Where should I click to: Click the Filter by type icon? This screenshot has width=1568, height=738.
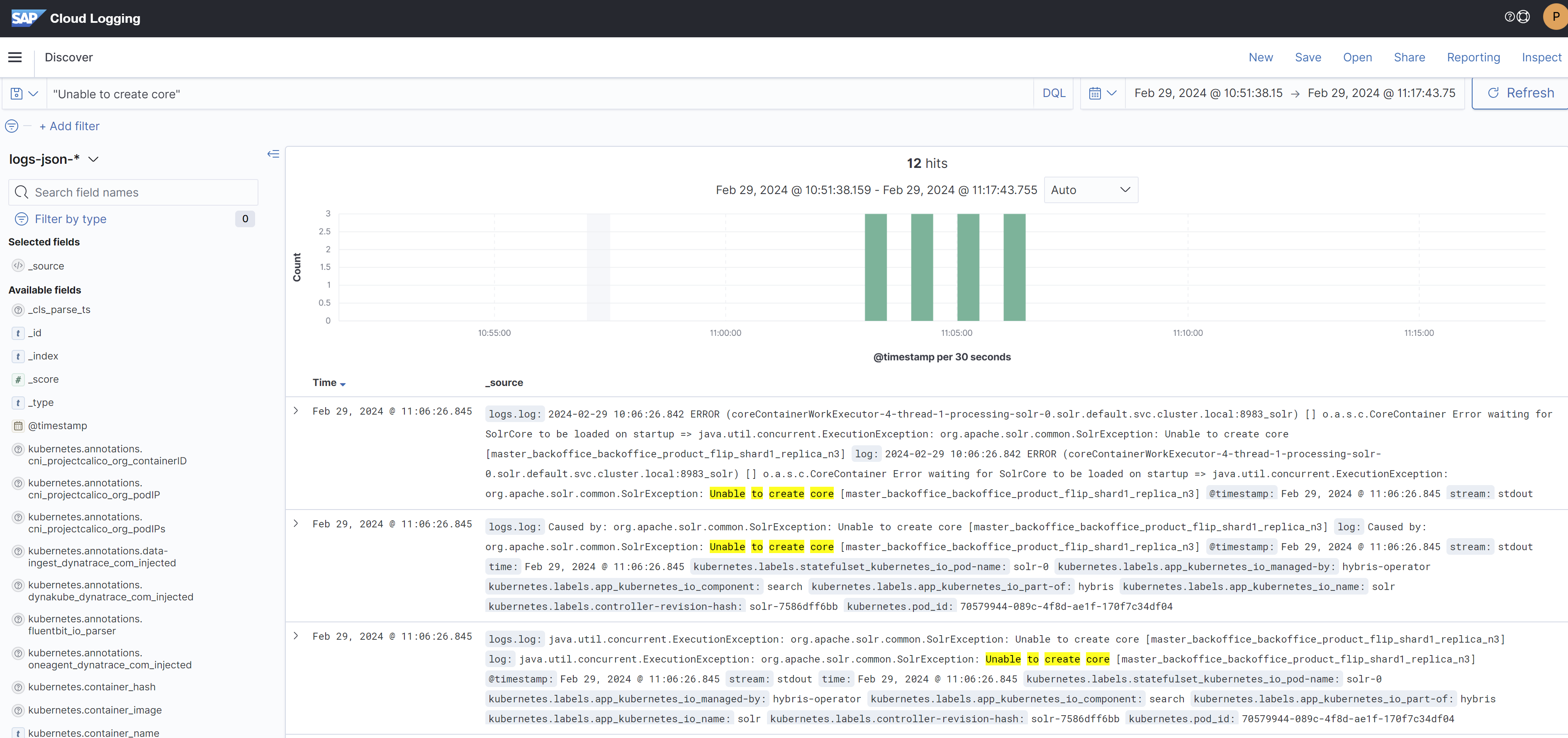click(21, 219)
